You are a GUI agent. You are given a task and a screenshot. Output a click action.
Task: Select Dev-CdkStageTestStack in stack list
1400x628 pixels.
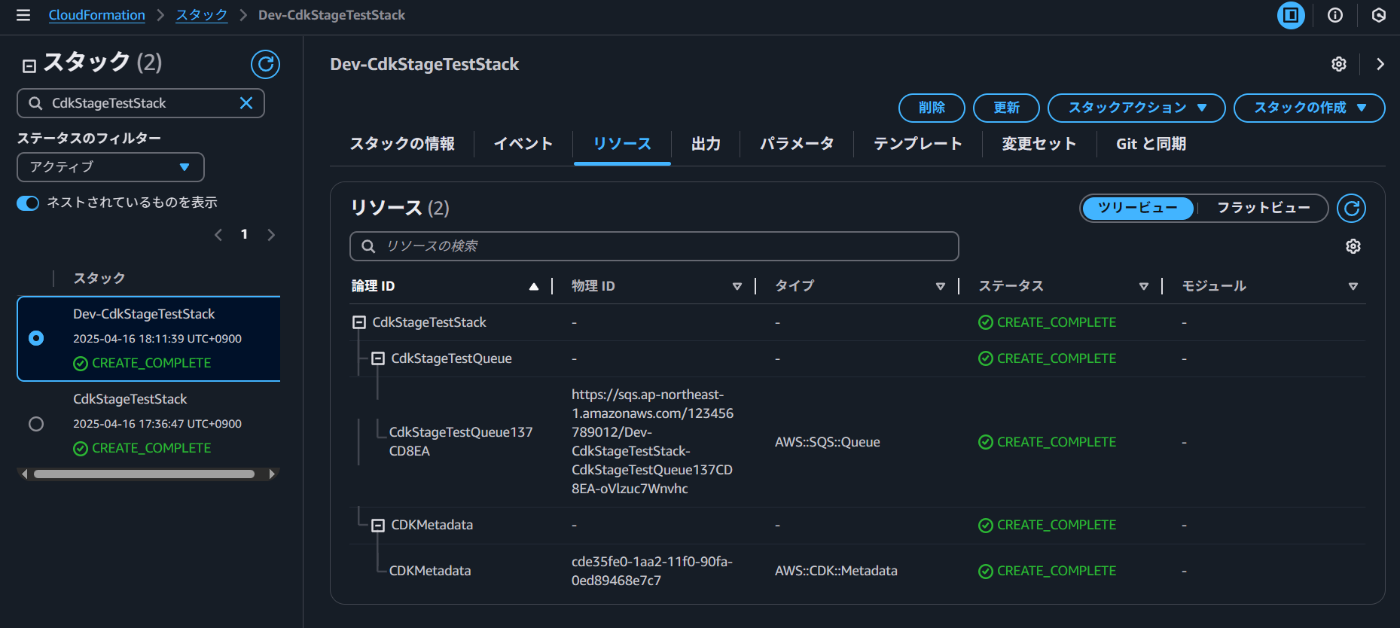[144, 314]
